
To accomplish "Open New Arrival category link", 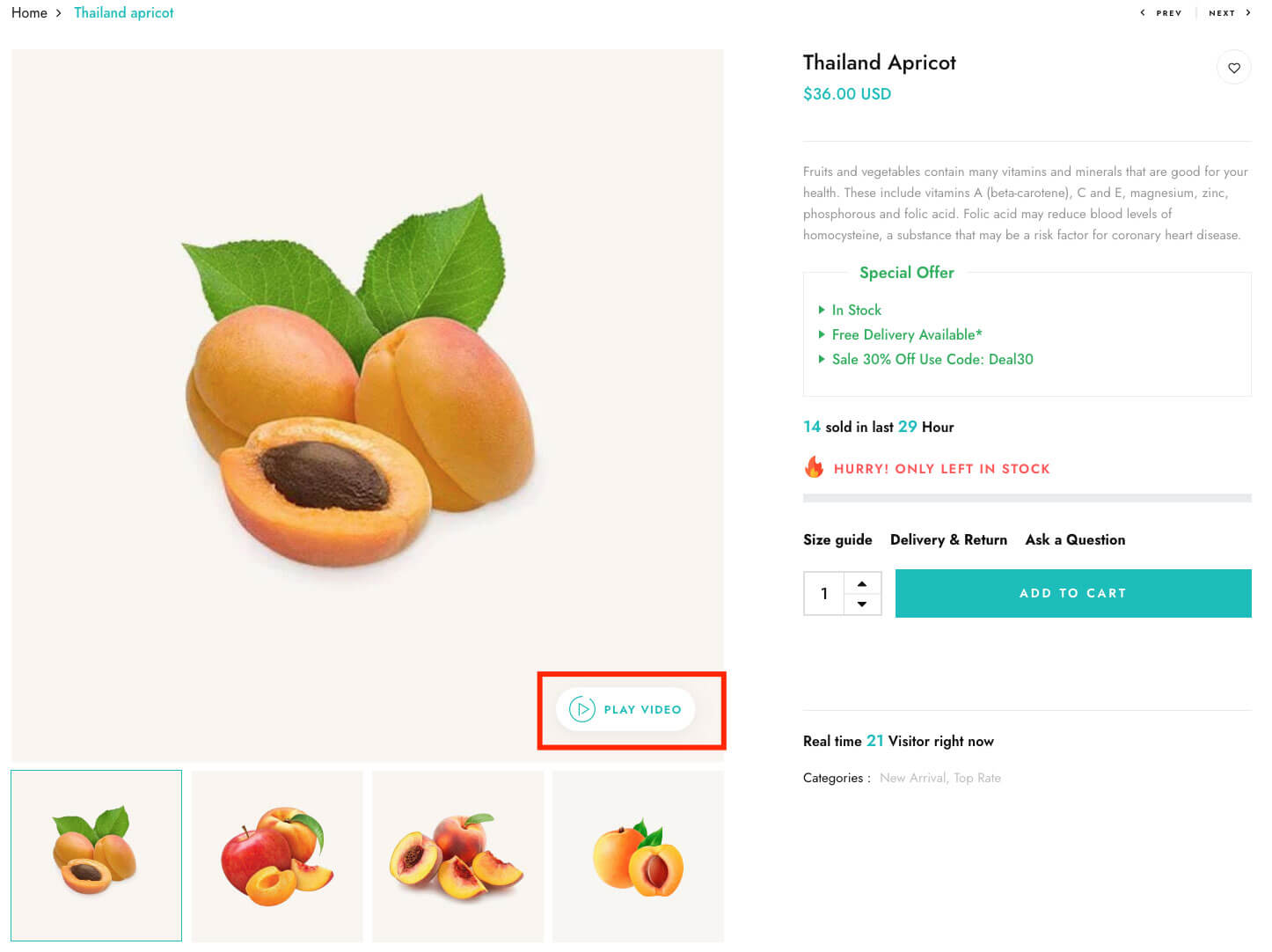I will point(912,778).
